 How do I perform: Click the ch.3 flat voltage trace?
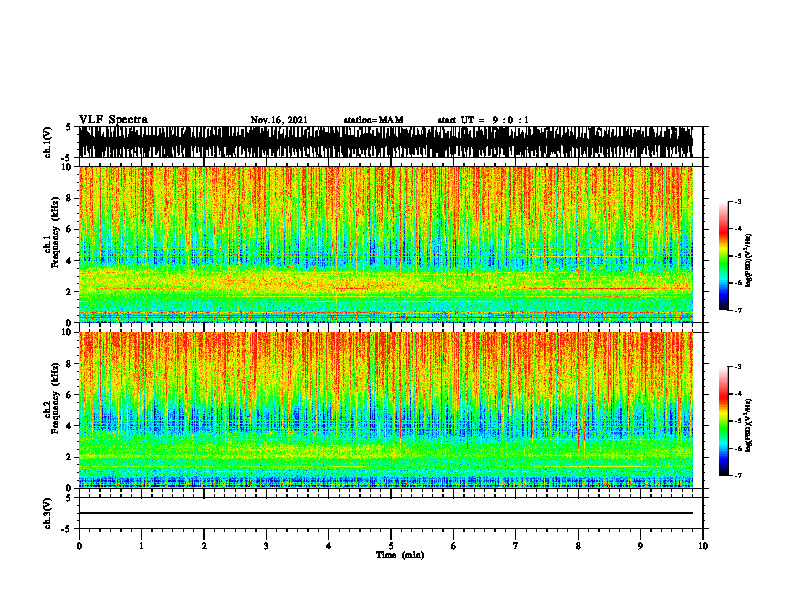click(386, 513)
